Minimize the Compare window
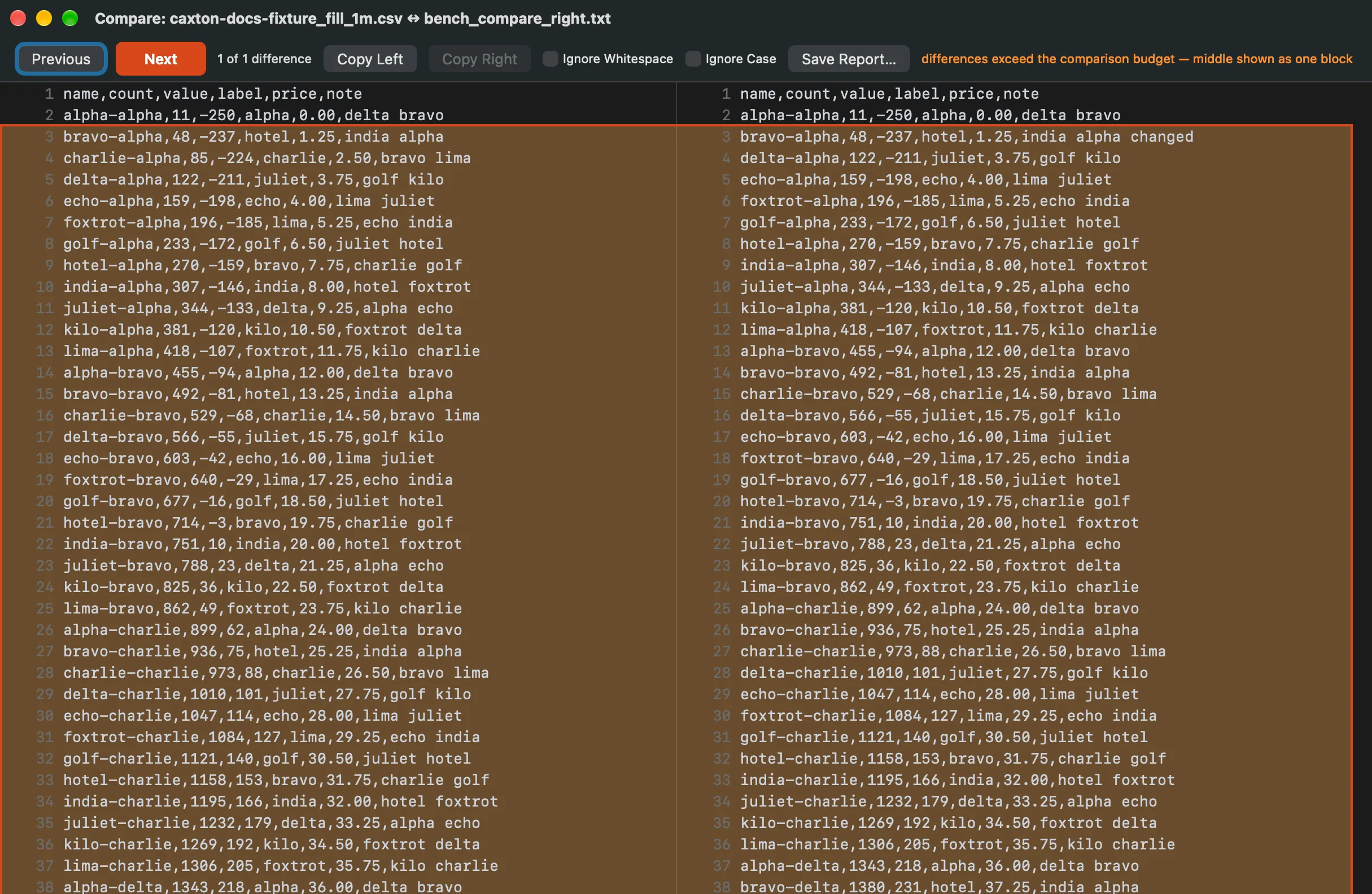Image resolution: width=1372 pixels, height=894 pixels. point(44,19)
